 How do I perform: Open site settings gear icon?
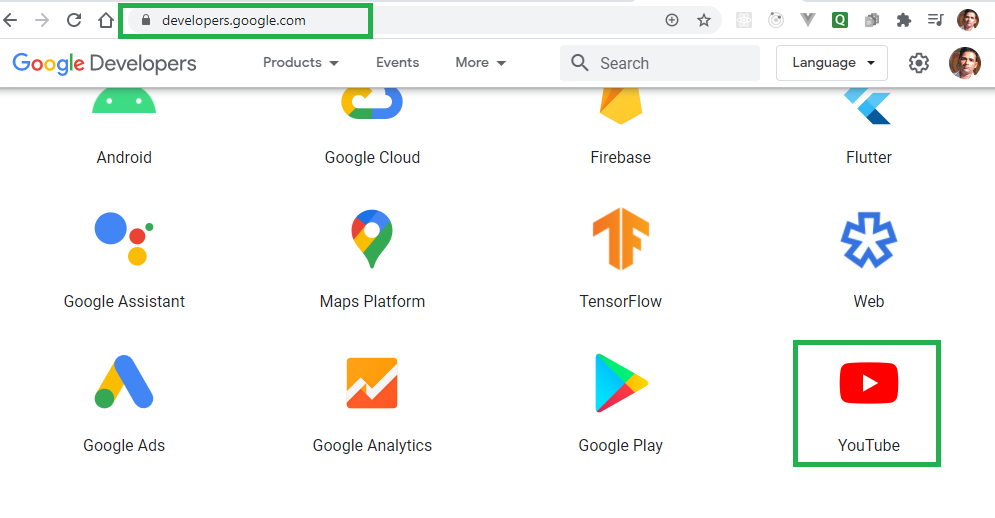pyautogui.click(x=918, y=63)
